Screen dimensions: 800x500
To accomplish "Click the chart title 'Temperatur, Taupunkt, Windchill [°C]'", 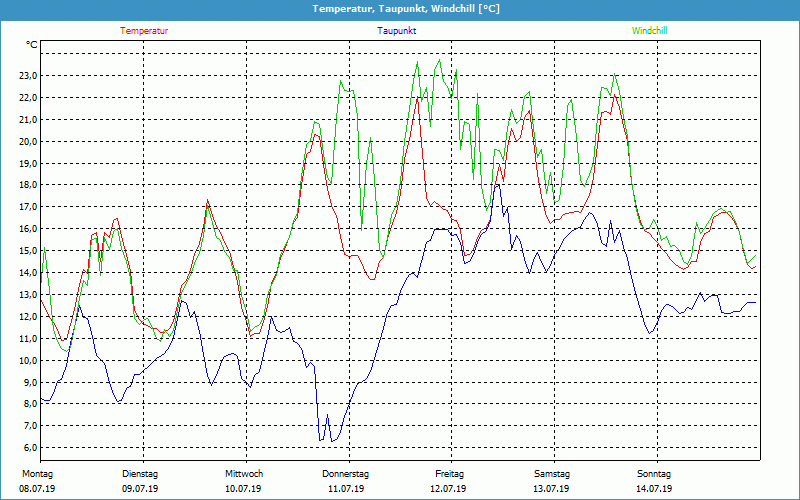I will [x=406, y=9].
